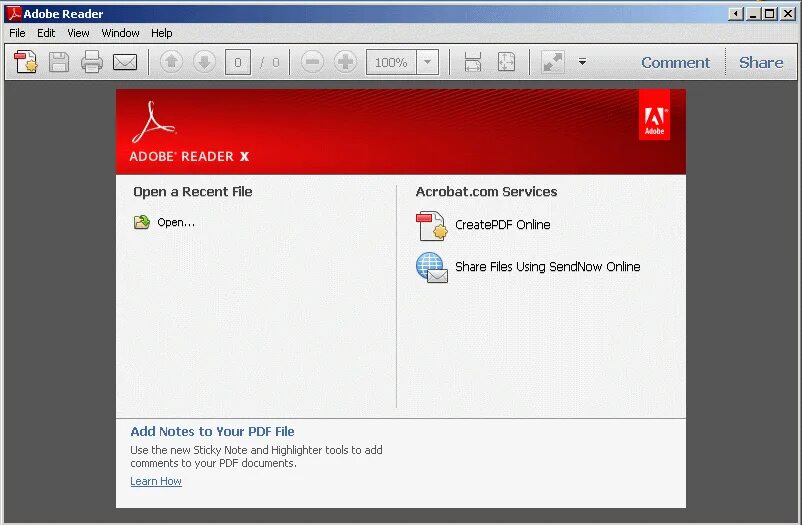
Task: Click the Adobe logo in red banner
Action: point(654,115)
